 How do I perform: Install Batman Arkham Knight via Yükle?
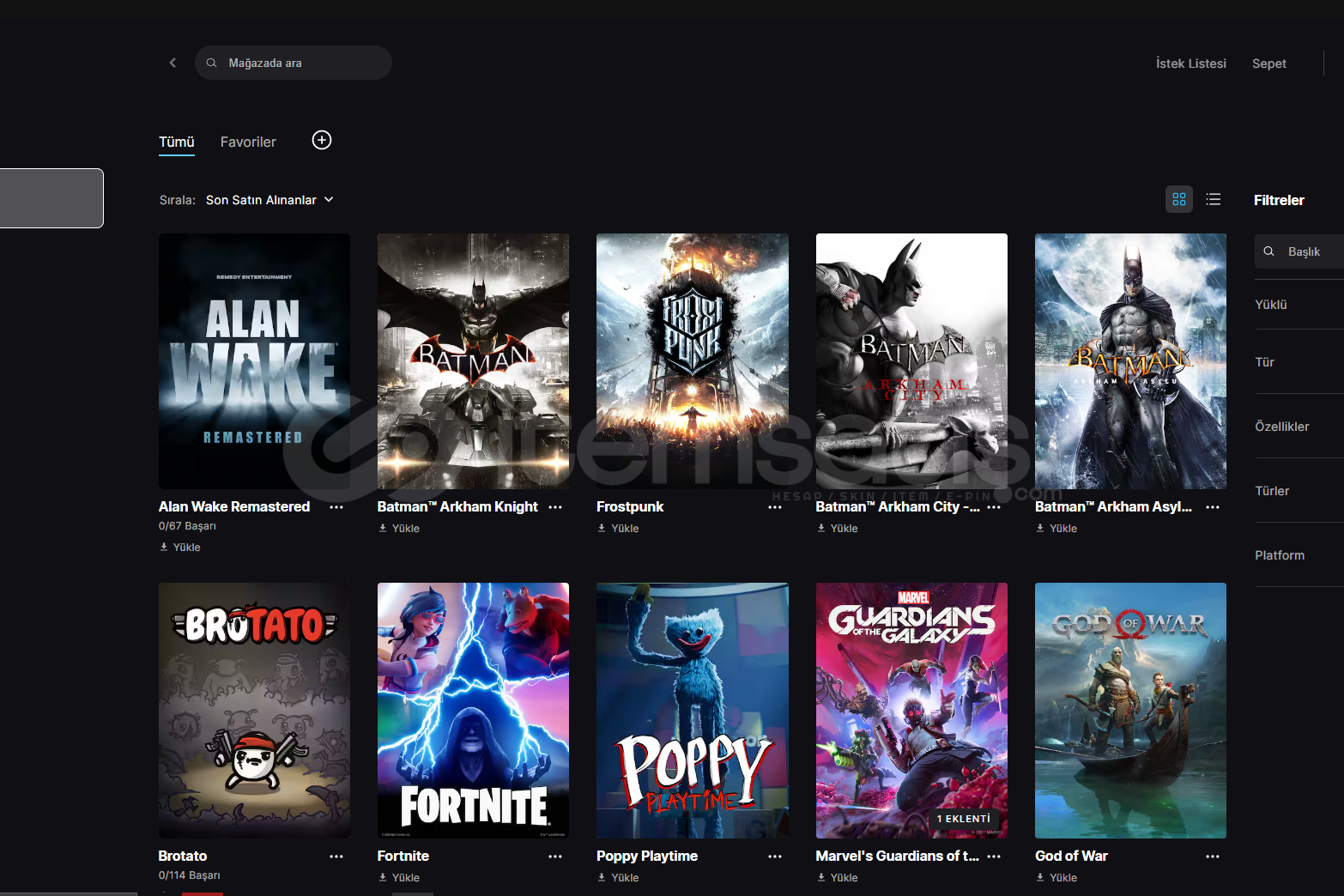399,528
